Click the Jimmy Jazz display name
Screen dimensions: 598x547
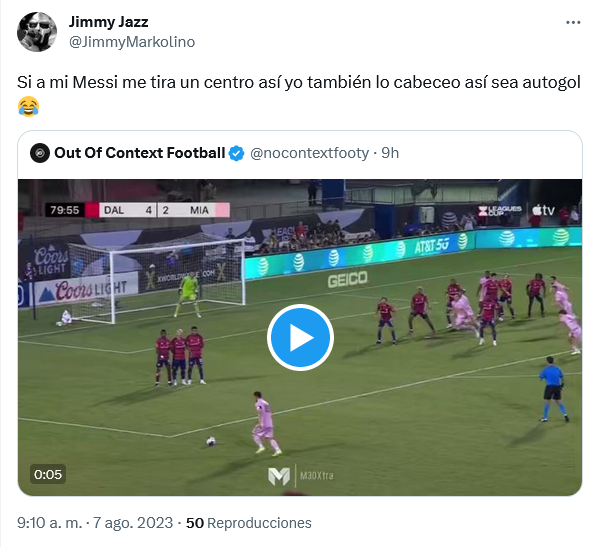(108, 22)
